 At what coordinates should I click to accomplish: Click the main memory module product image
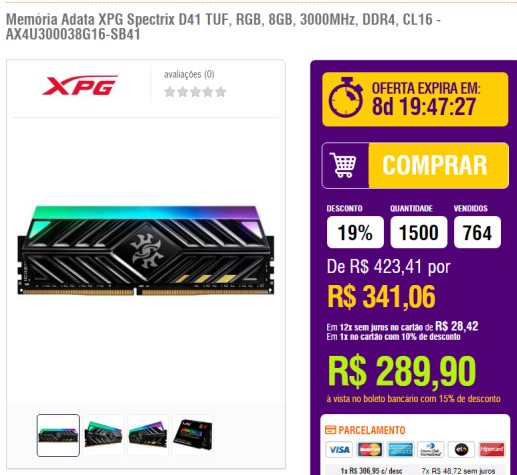click(x=146, y=251)
